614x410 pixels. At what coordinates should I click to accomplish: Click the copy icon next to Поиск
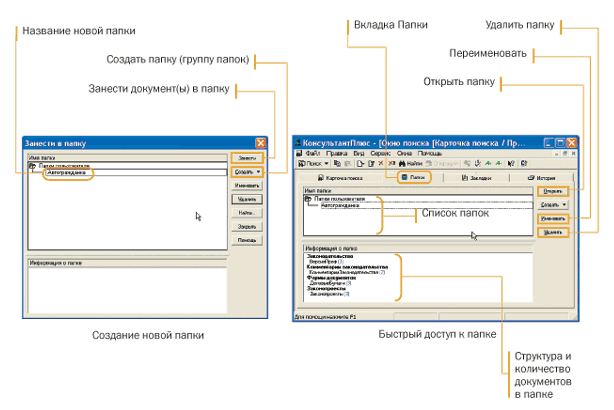[x=338, y=163]
